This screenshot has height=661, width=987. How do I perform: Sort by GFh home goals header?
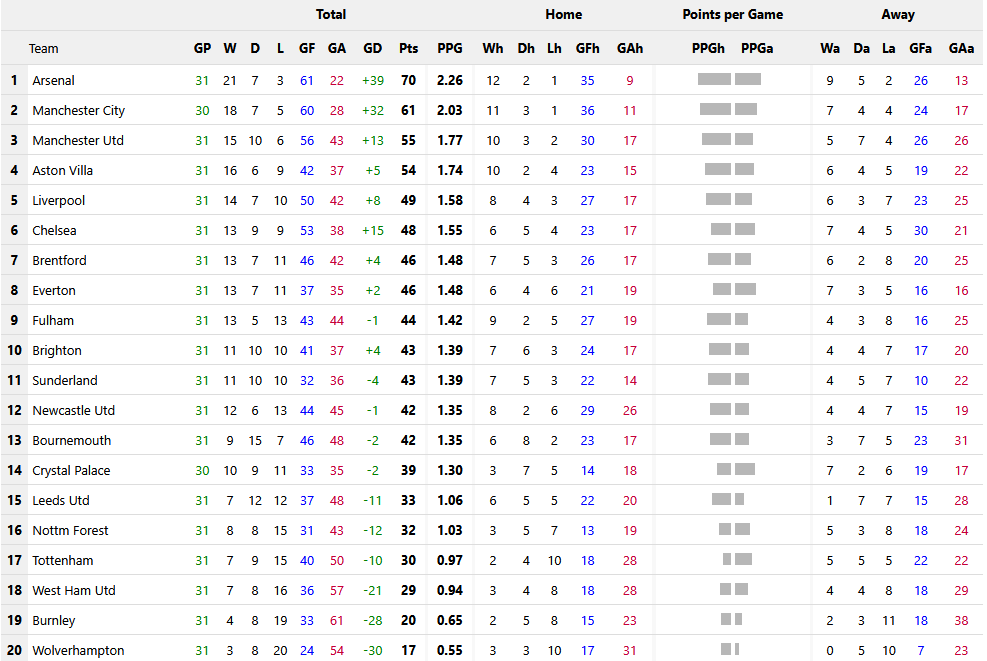coord(587,48)
